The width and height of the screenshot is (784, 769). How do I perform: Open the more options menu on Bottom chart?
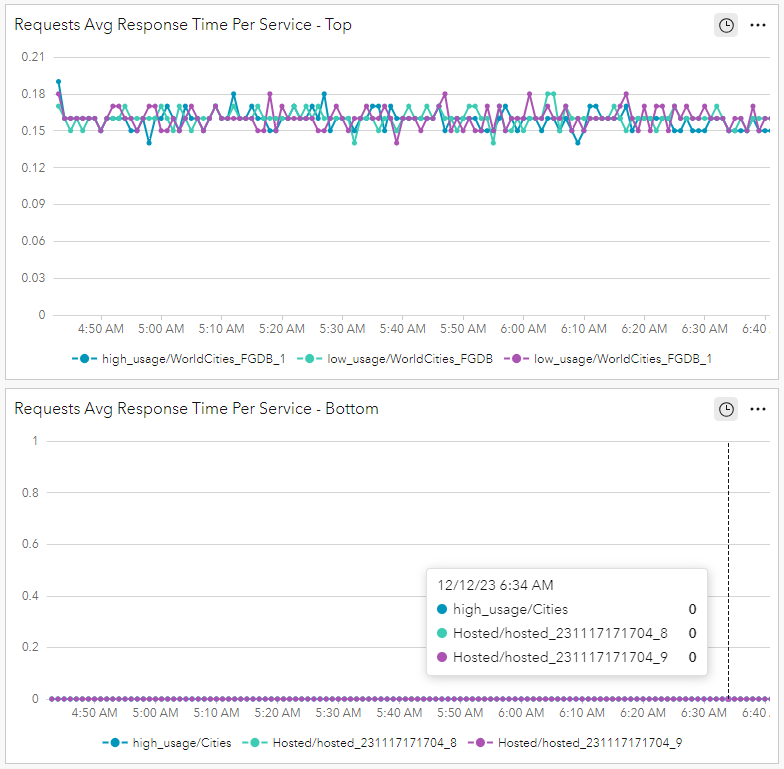pos(758,409)
